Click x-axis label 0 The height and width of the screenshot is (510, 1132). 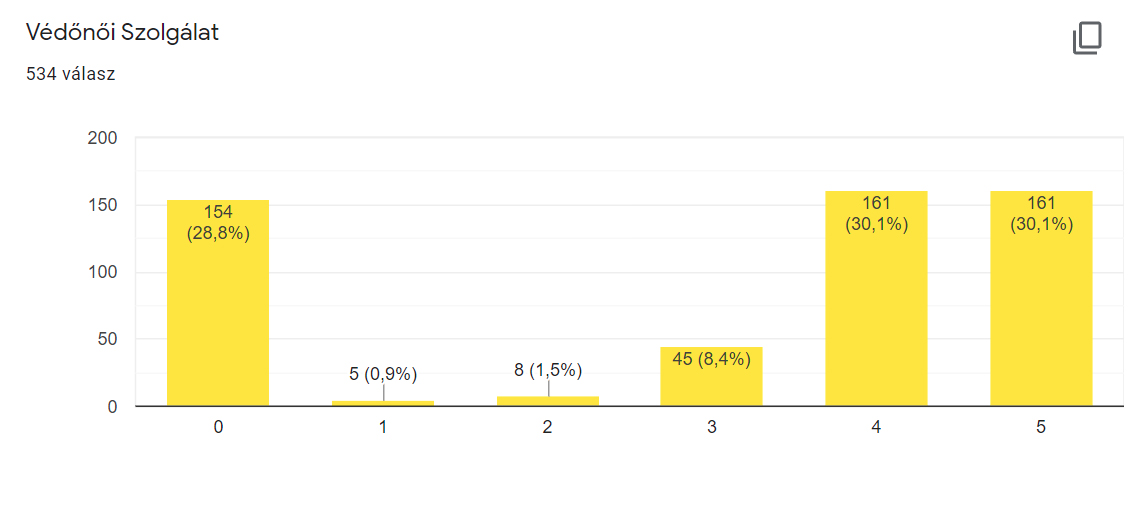tap(218, 428)
